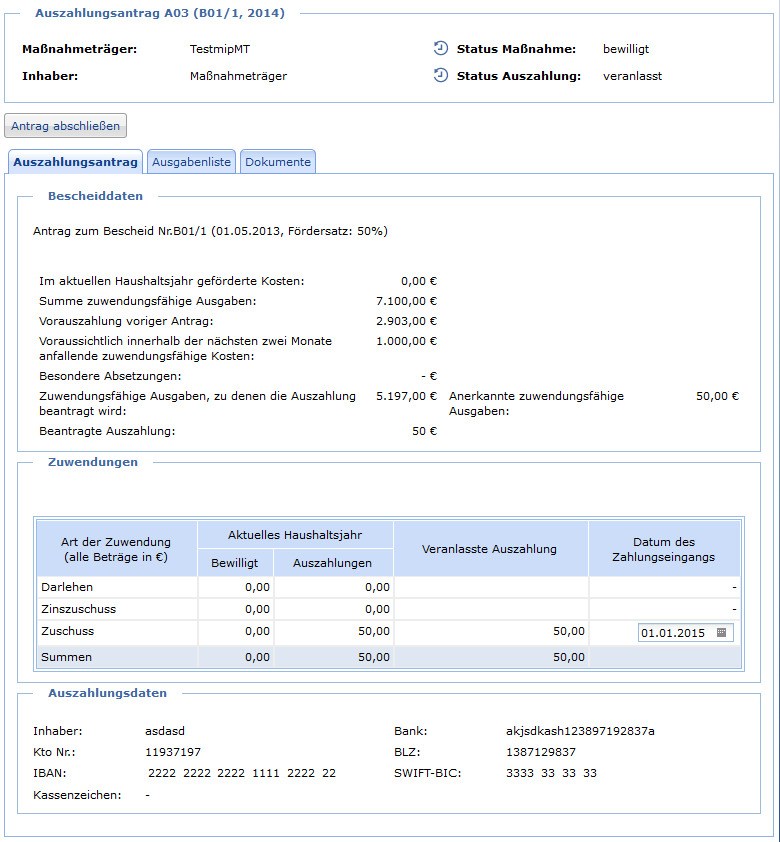Image resolution: width=780 pixels, height=842 pixels.
Task: Click the Bescheiddaten section title
Action: click(x=96, y=196)
